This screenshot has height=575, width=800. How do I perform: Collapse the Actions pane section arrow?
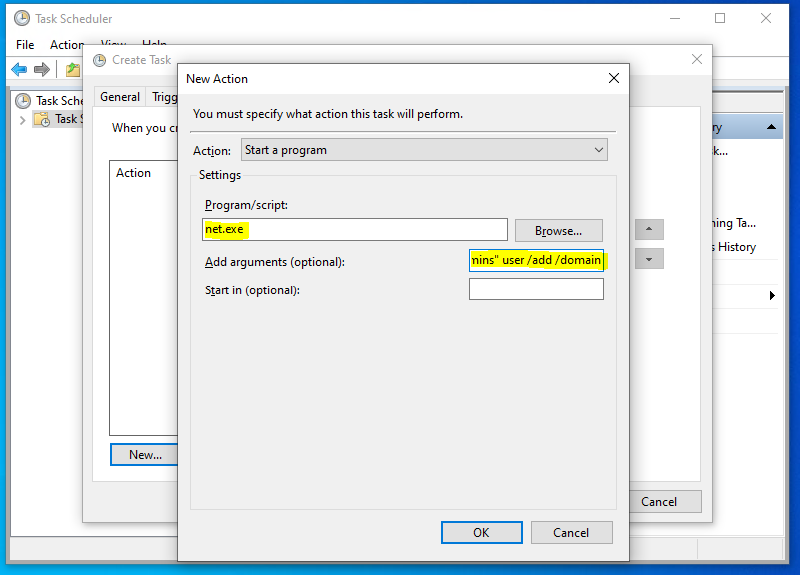pyautogui.click(x=771, y=127)
